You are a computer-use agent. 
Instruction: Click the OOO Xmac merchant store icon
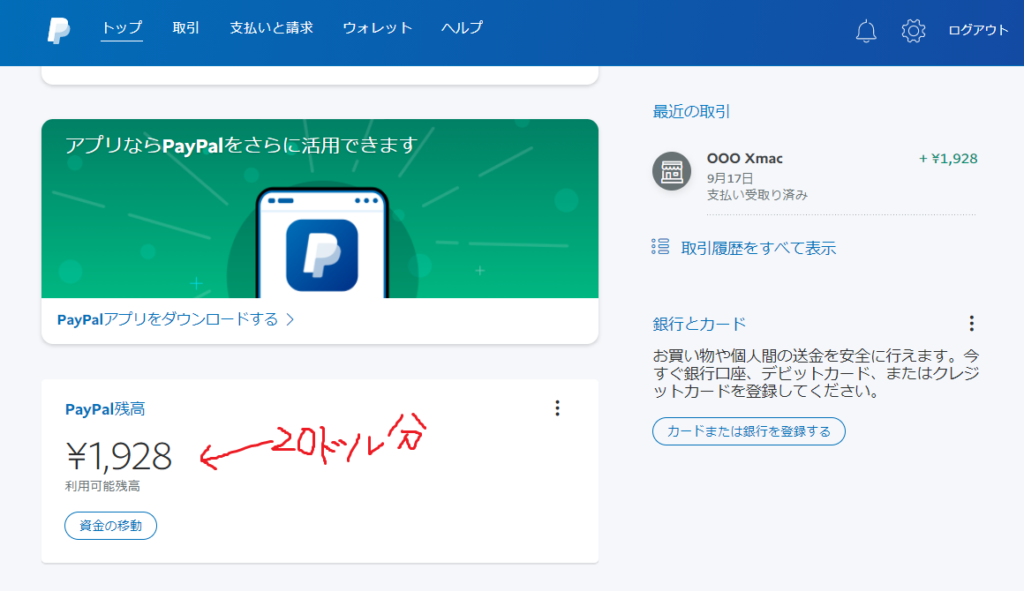pos(671,171)
